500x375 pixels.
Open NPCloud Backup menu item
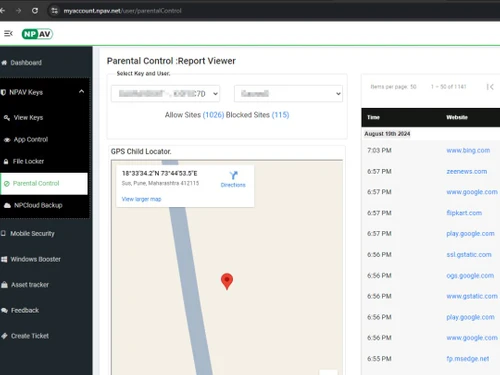38,205
